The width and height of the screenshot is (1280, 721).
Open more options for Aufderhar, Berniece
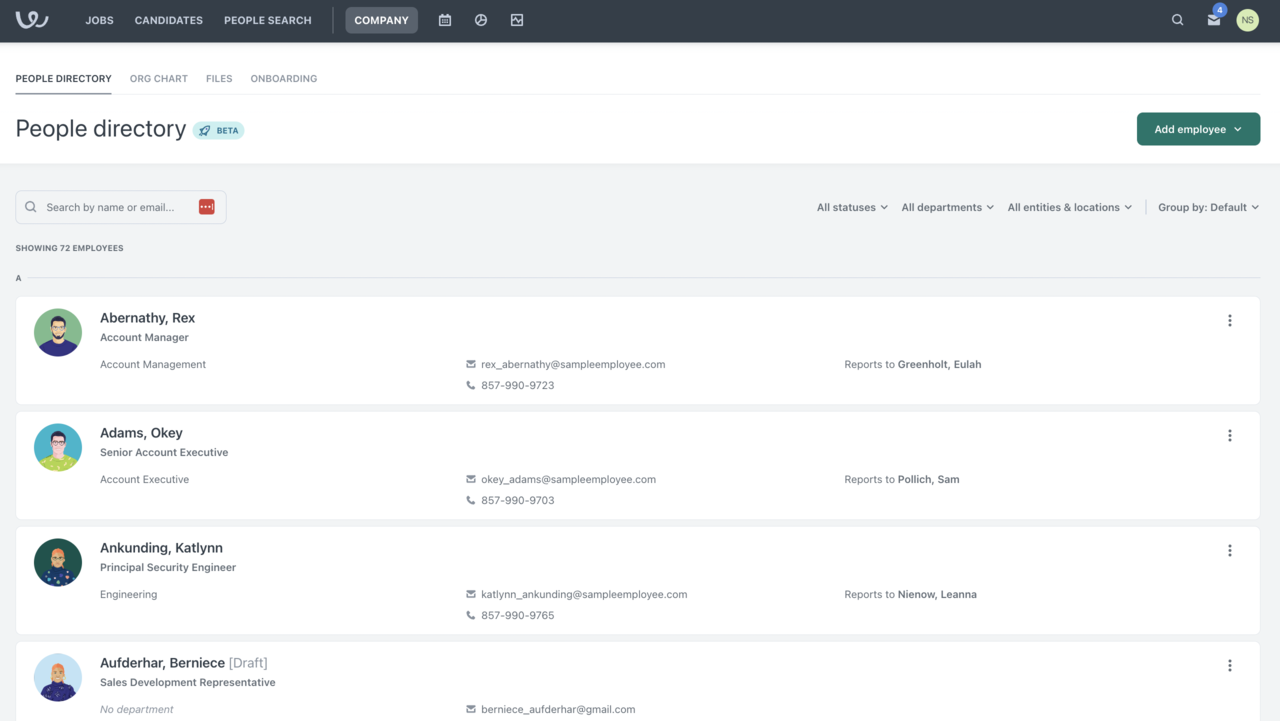[1230, 666]
